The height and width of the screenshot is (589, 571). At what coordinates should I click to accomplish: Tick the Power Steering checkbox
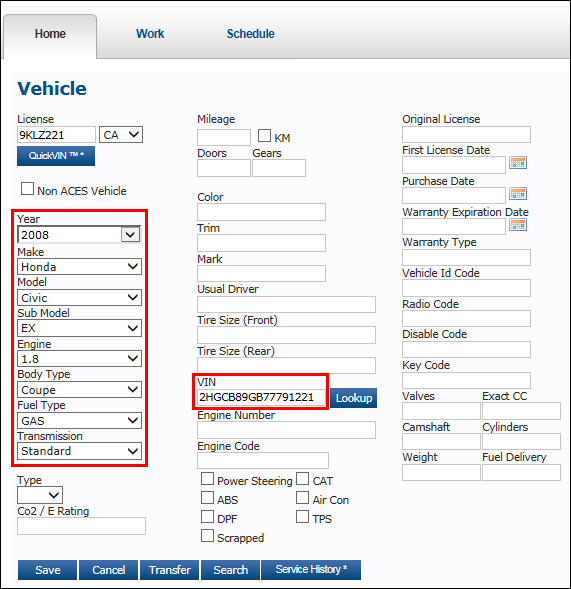pyautogui.click(x=207, y=479)
